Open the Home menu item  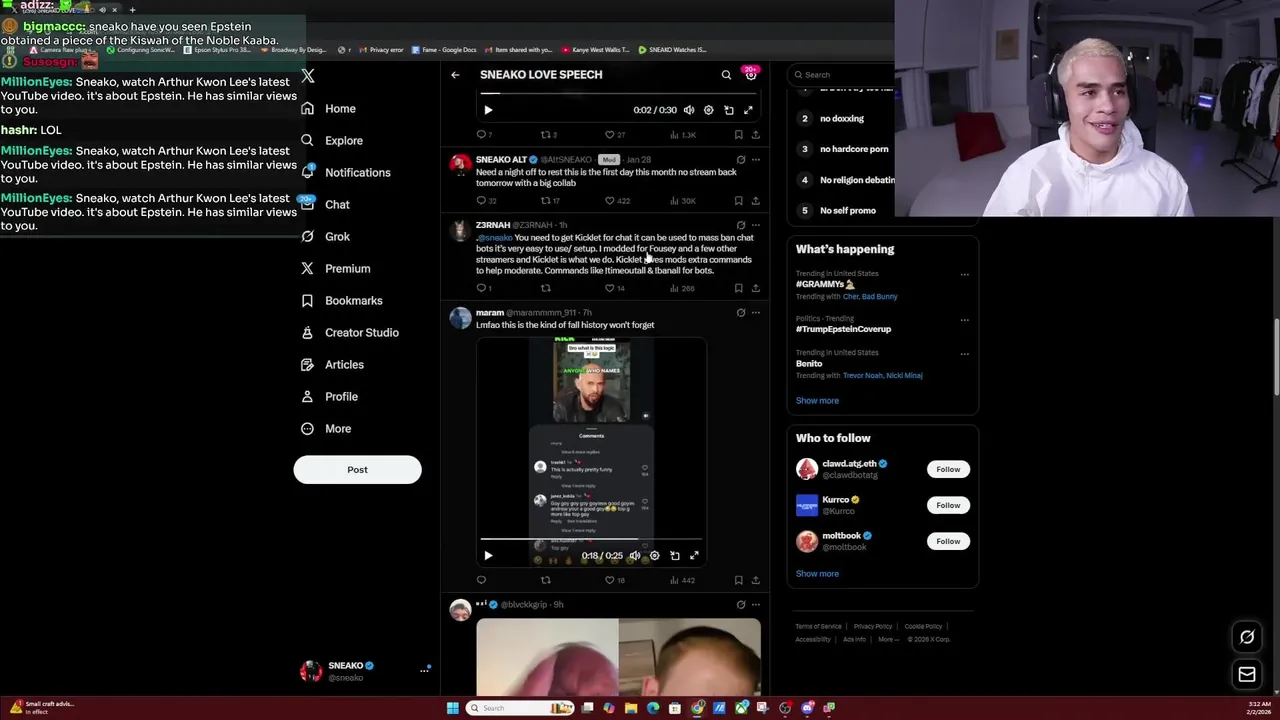click(328, 109)
